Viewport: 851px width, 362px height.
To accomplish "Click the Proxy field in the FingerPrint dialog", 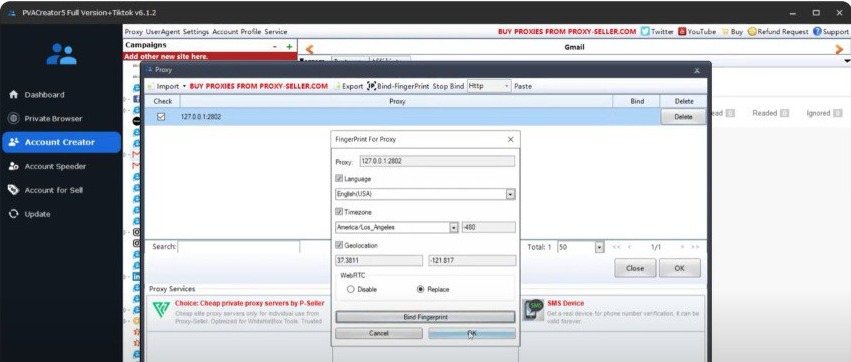I will tap(437, 161).
